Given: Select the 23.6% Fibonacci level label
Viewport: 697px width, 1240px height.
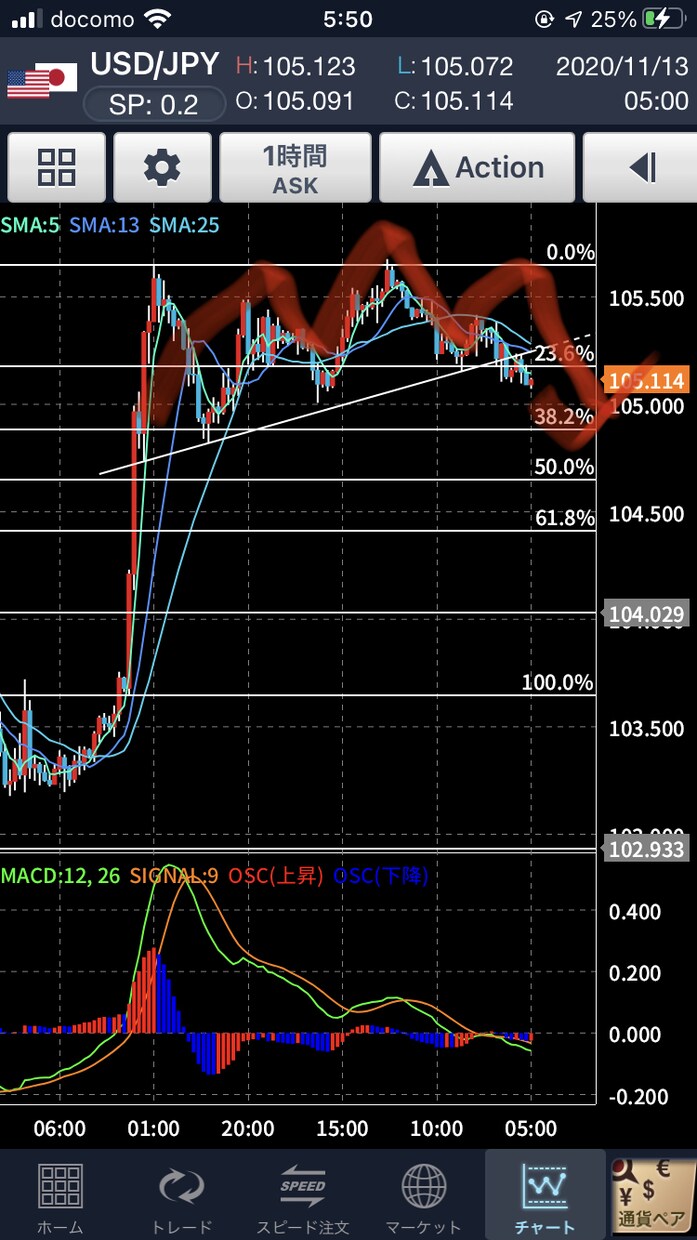Looking at the screenshot, I should pyautogui.click(x=565, y=354).
